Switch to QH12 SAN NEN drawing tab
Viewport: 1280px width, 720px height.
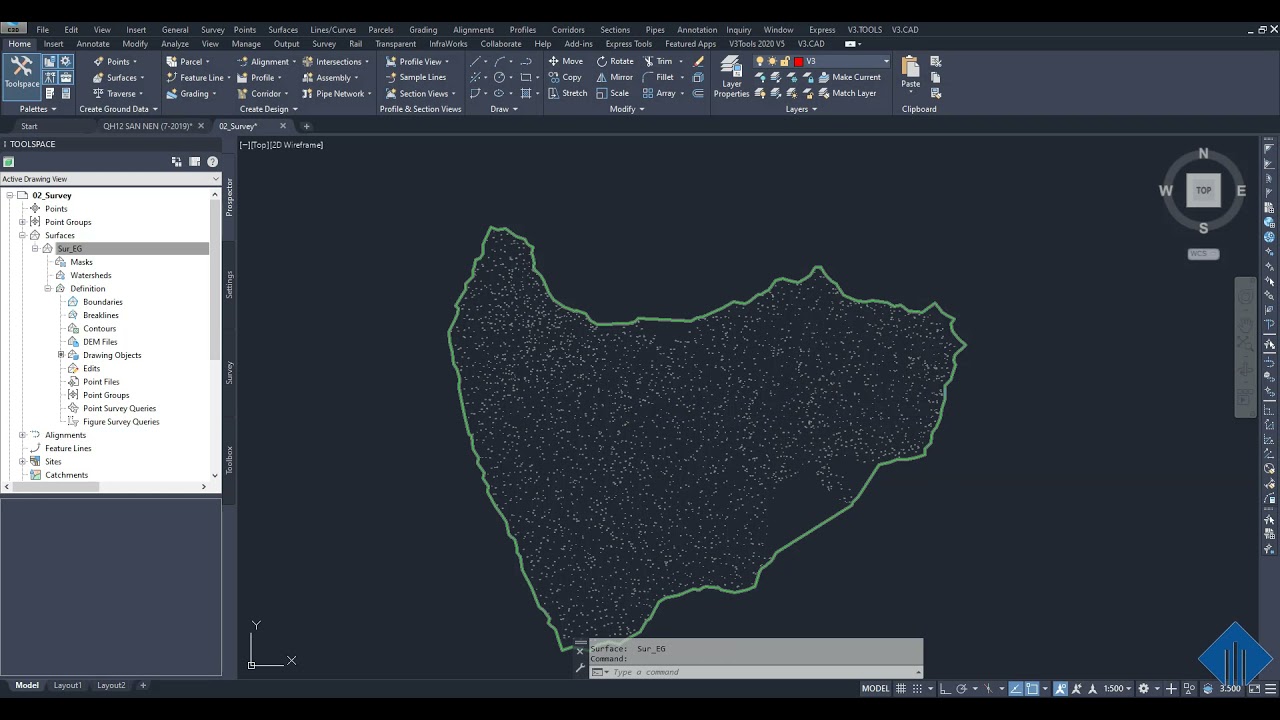[x=147, y=126]
